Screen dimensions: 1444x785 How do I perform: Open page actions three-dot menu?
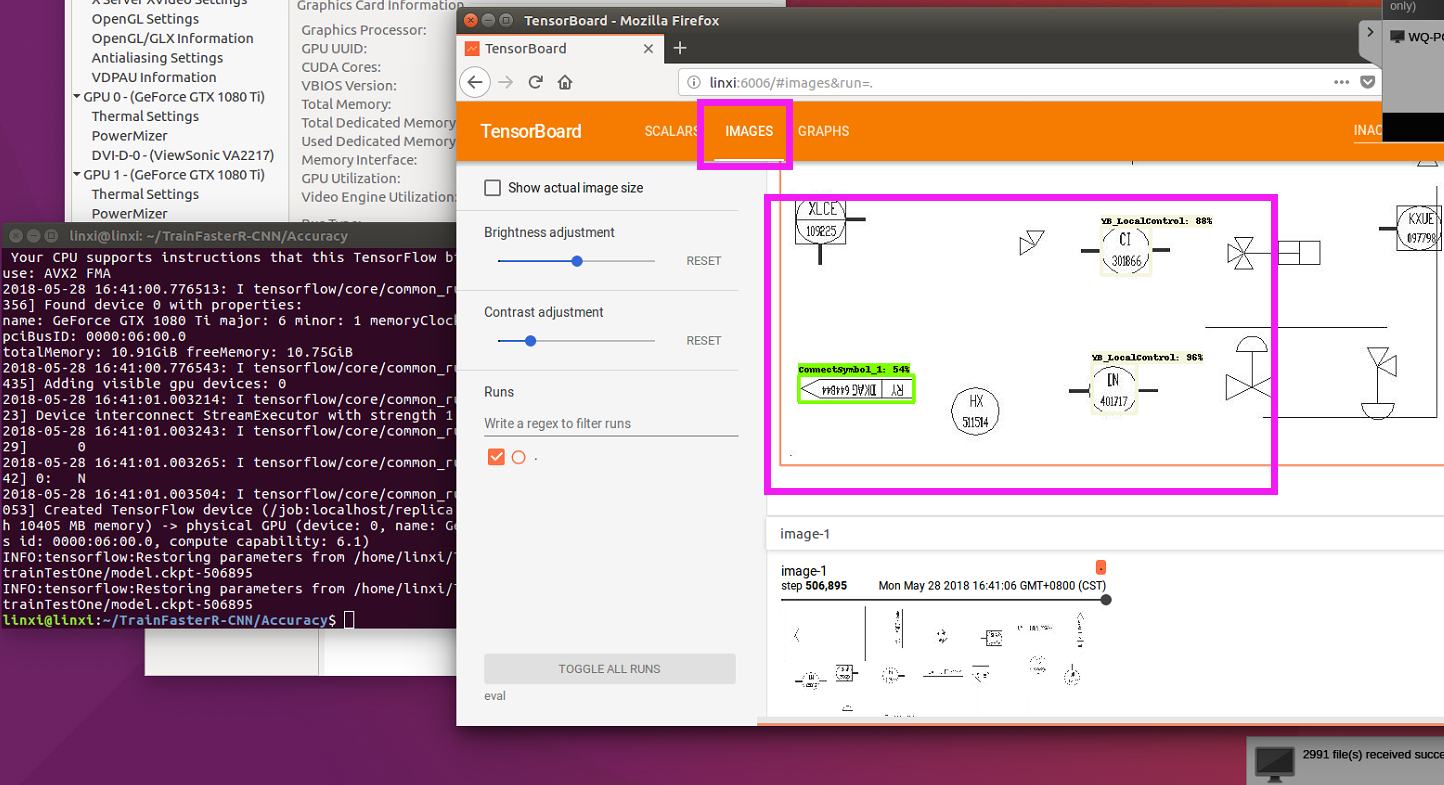click(x=1342, y=82)
